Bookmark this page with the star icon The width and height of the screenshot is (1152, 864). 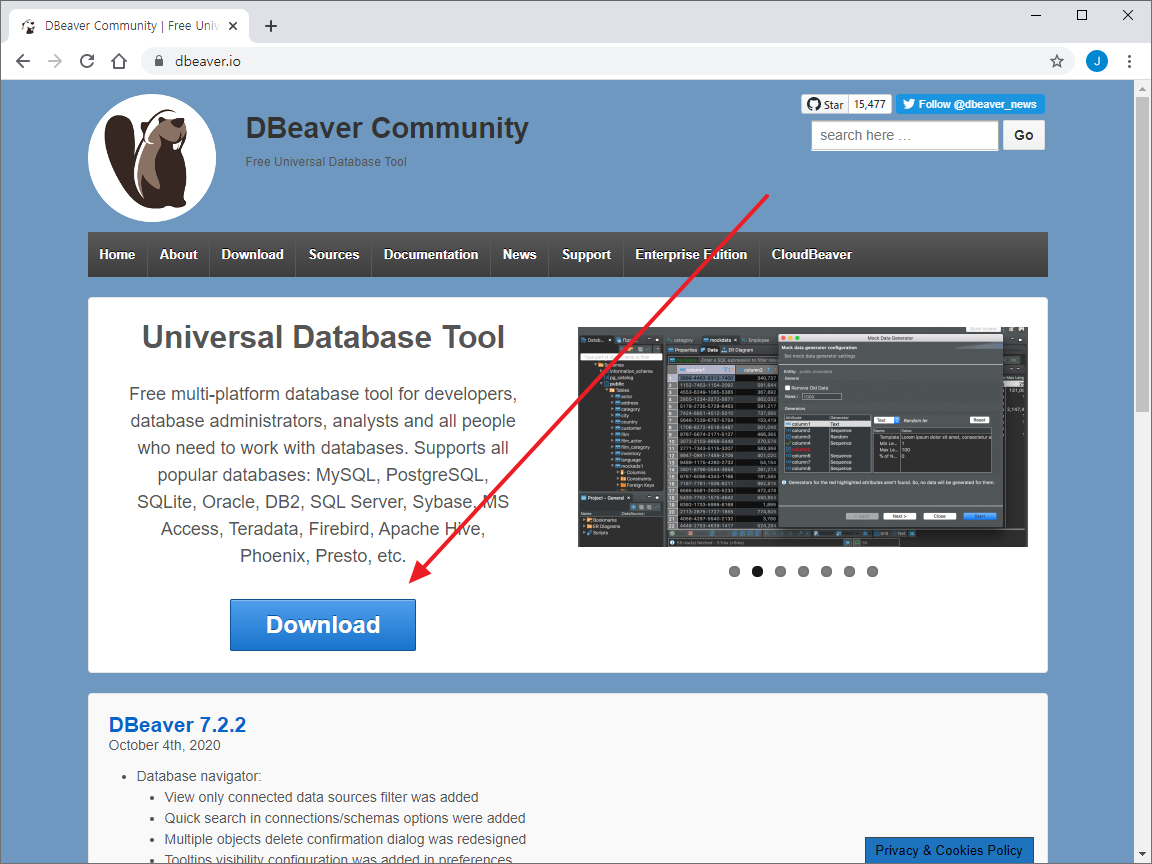point(1056,61)
